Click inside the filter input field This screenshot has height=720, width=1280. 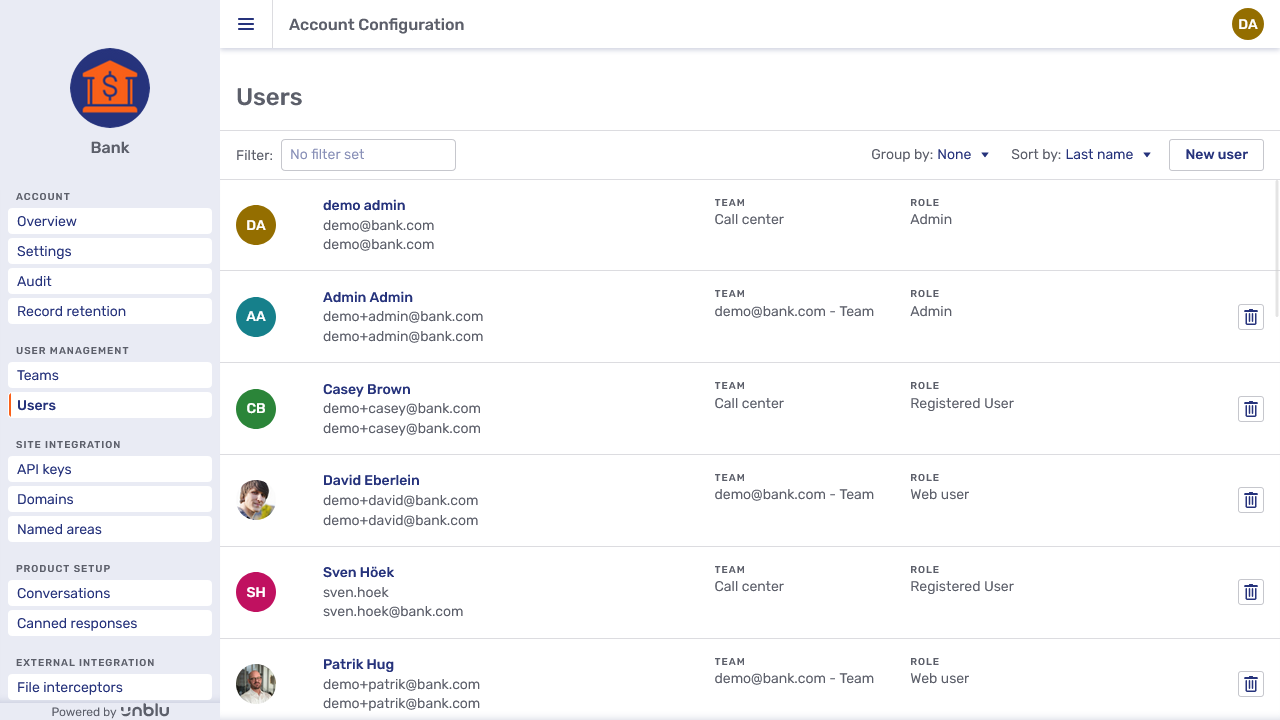[368, 155]
